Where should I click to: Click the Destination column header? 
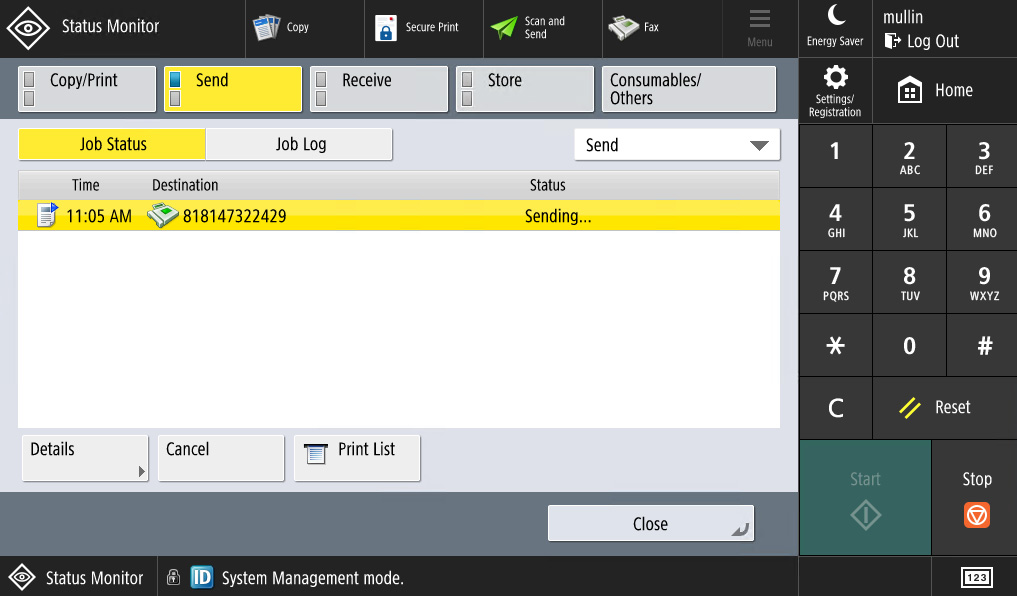185,185
